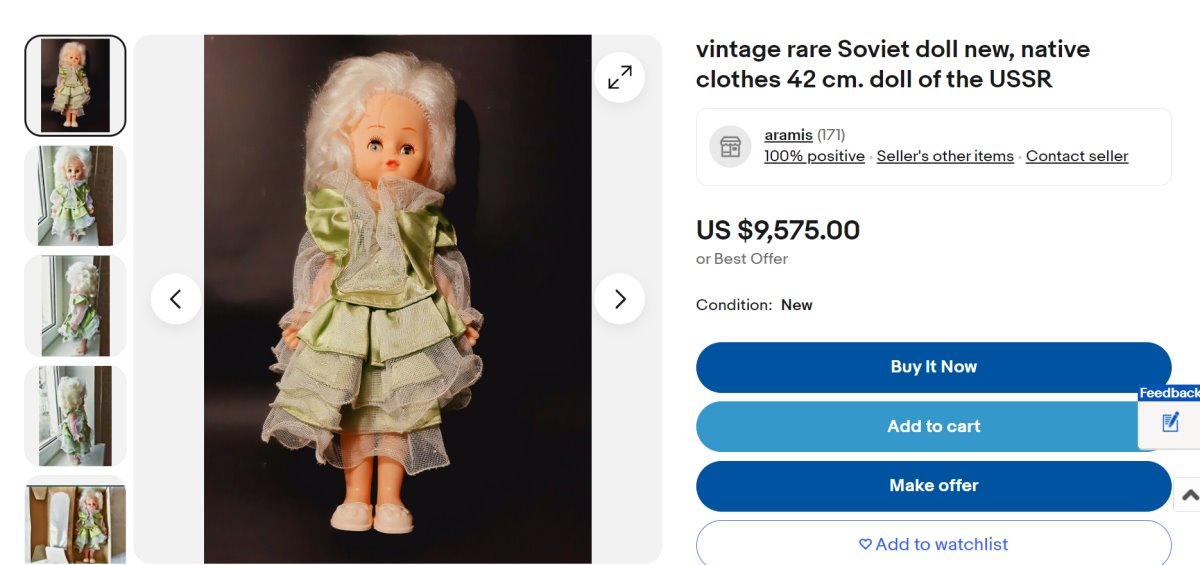Image resolution: width=1200 pixels, height=565 pixels.
Task: Click Contact seller link
Action: [1077, 156]
